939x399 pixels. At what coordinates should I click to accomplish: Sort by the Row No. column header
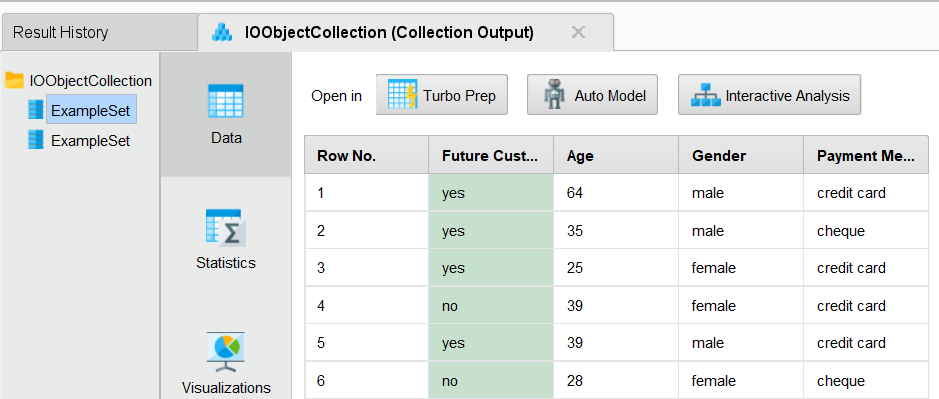click(366, 155)
